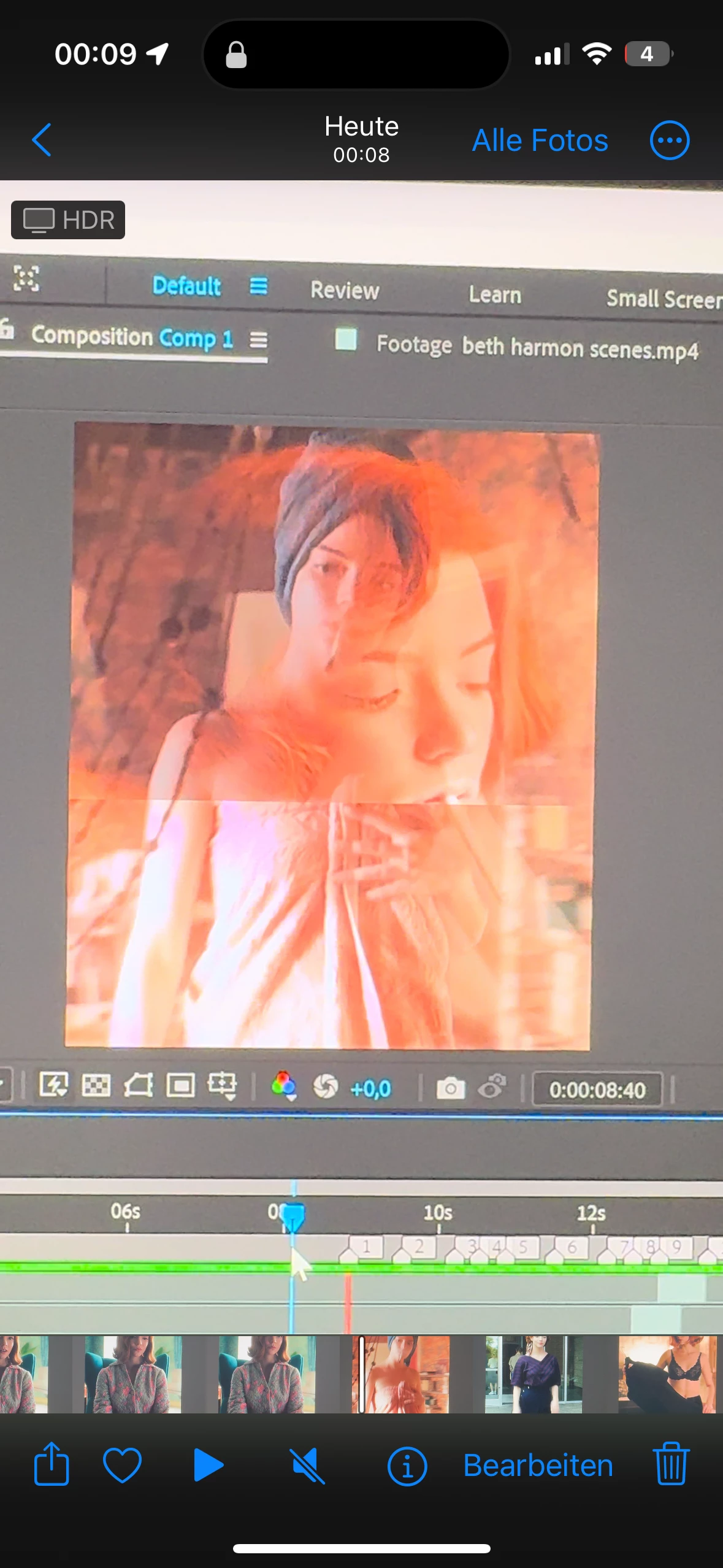Click the square icon before Footage tab
Viewport: 723px width, 1568px height.
point(346,339)
